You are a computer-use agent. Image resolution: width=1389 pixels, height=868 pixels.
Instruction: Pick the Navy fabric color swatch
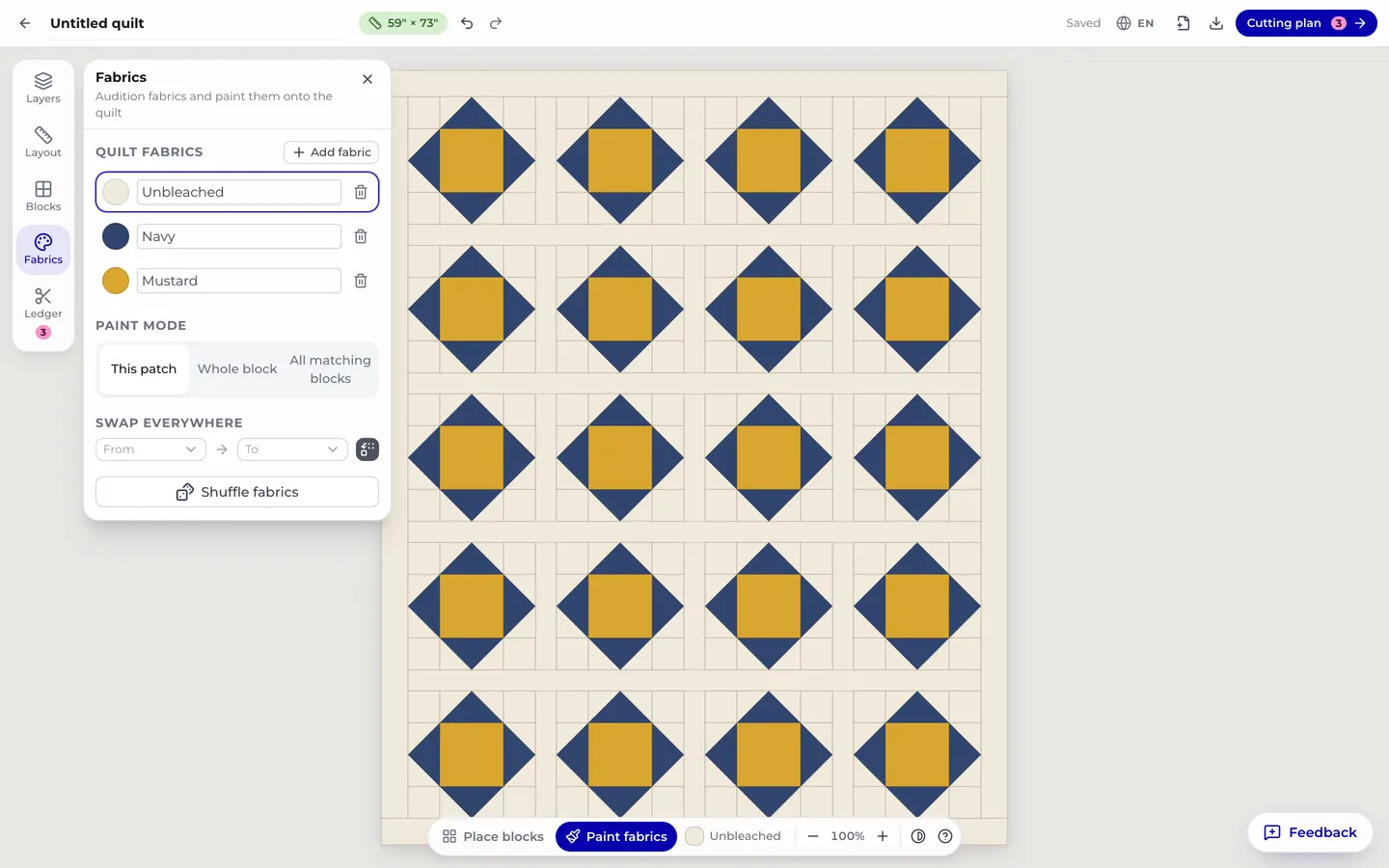pos(116,236)
